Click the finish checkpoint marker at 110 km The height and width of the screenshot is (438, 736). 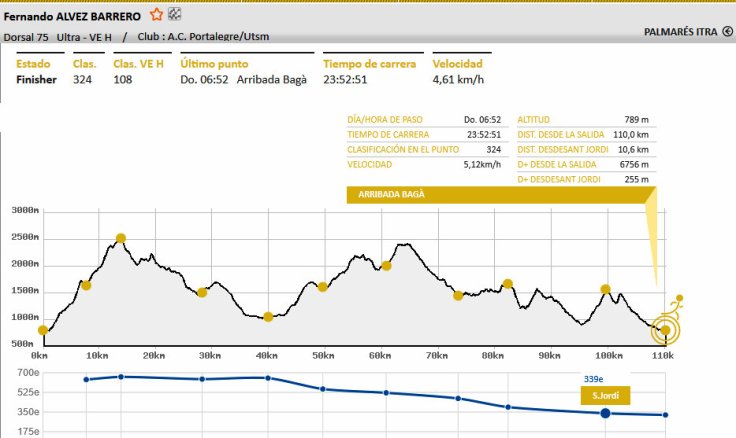(x=665, y=330)
